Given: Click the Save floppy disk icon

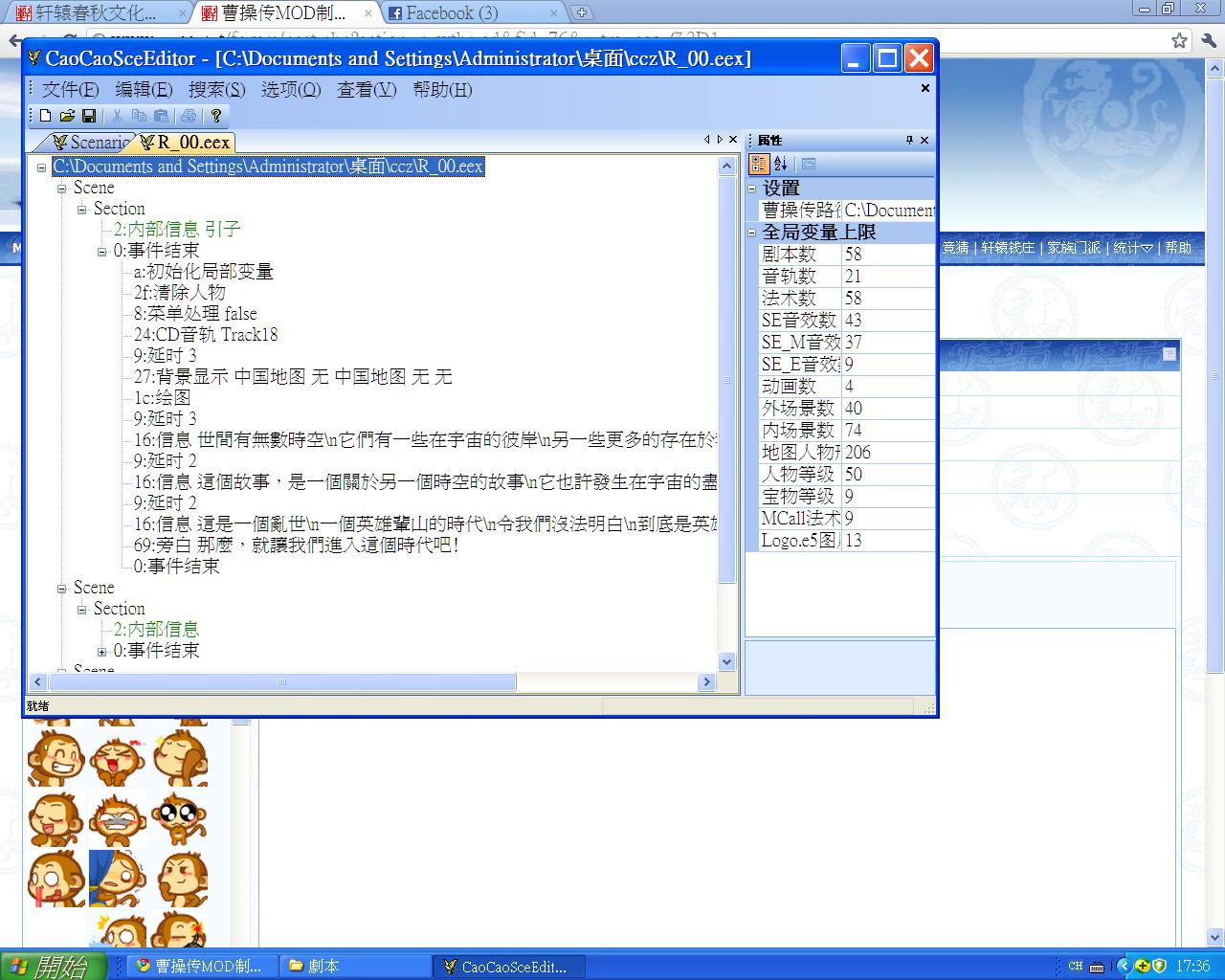Looking at the screenshot, I should coord(89,116).
